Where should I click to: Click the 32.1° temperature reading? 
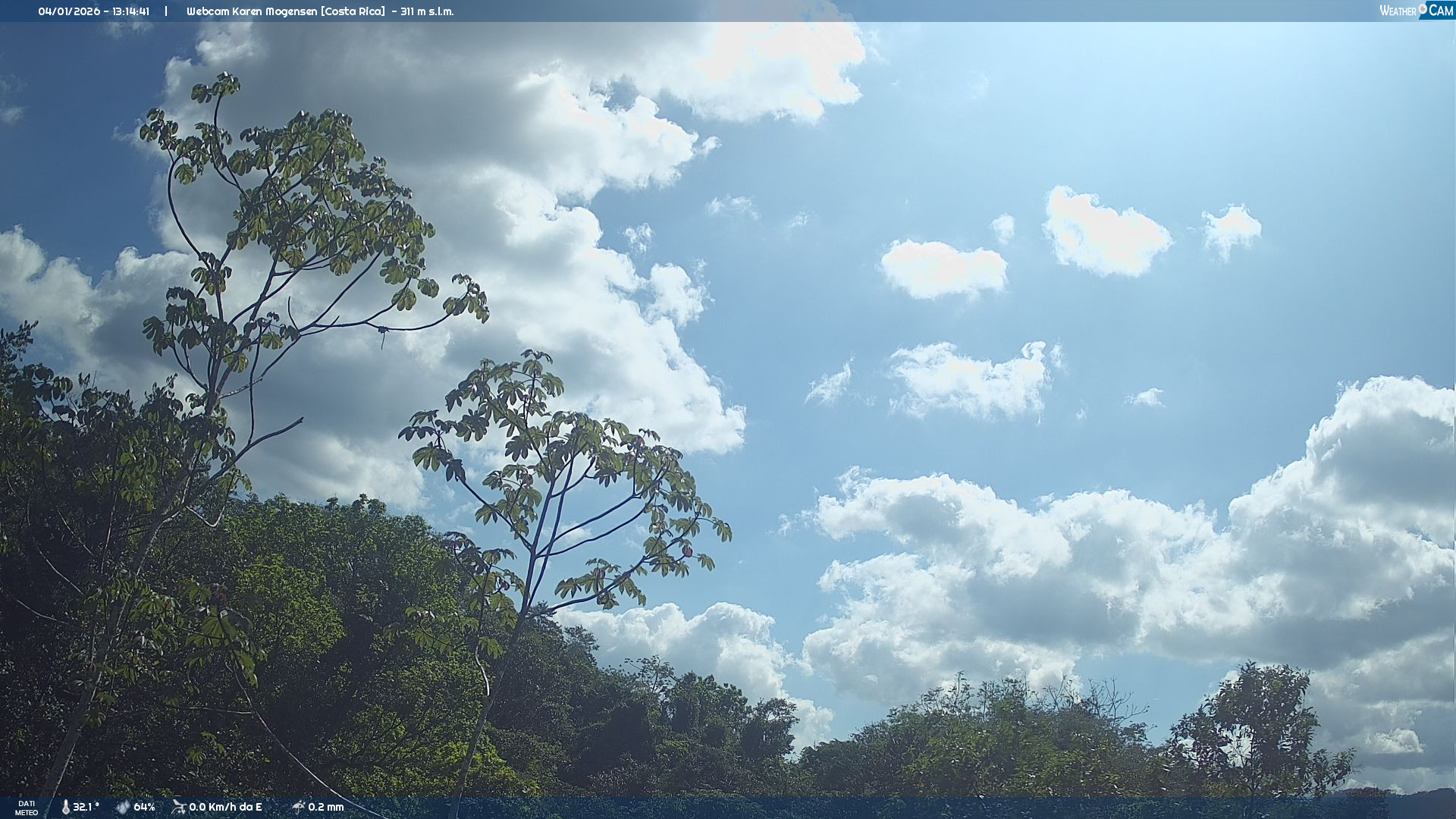coord(86,808)
